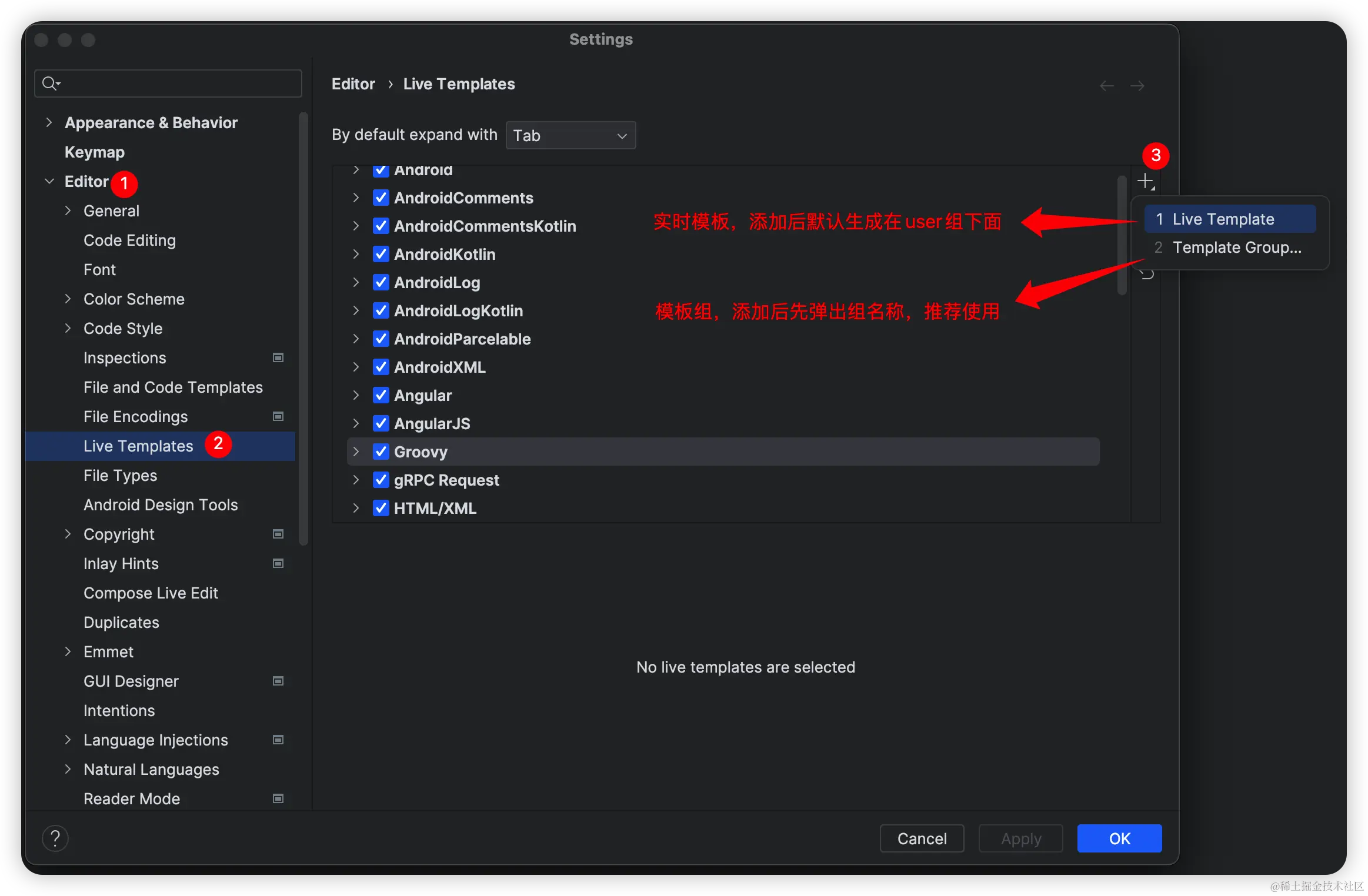Click the plus Add template icon

point(1145,181)
